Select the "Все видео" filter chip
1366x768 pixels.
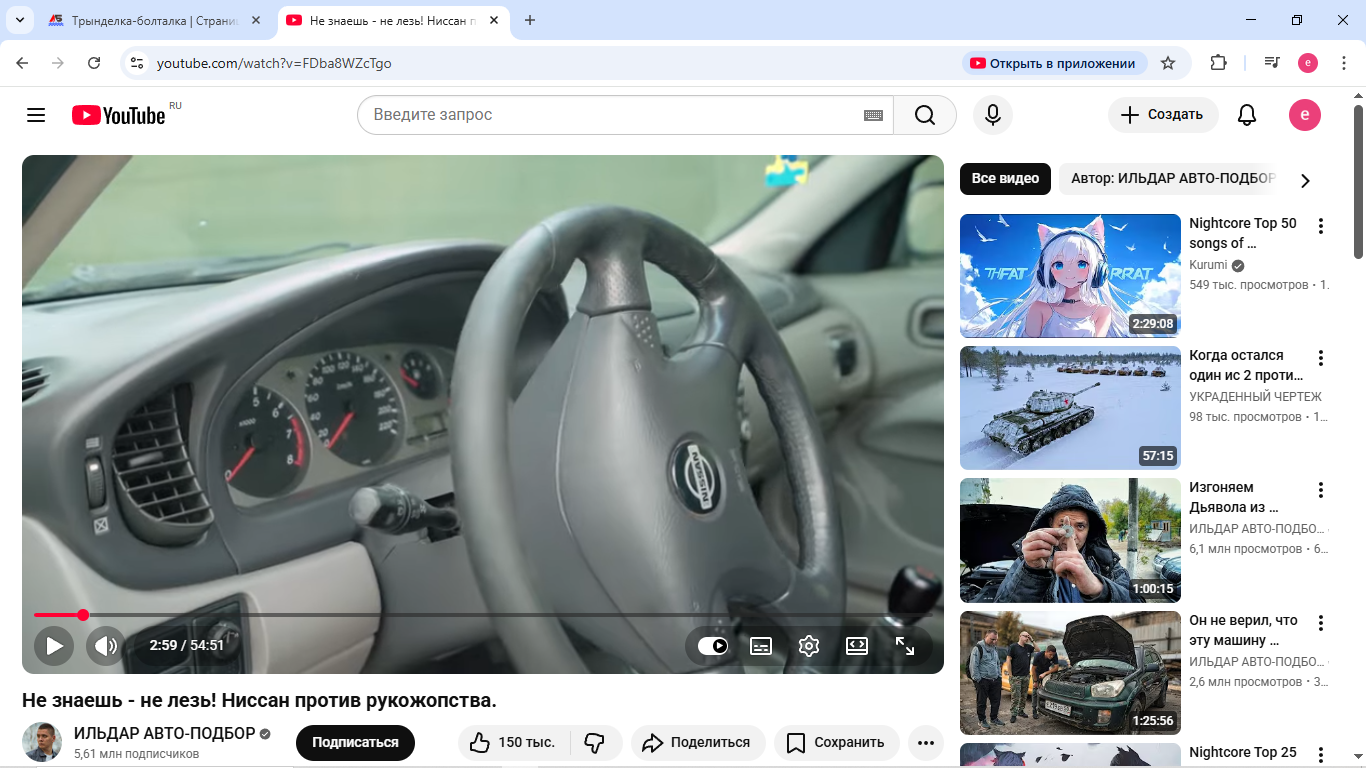(1005, 179)
